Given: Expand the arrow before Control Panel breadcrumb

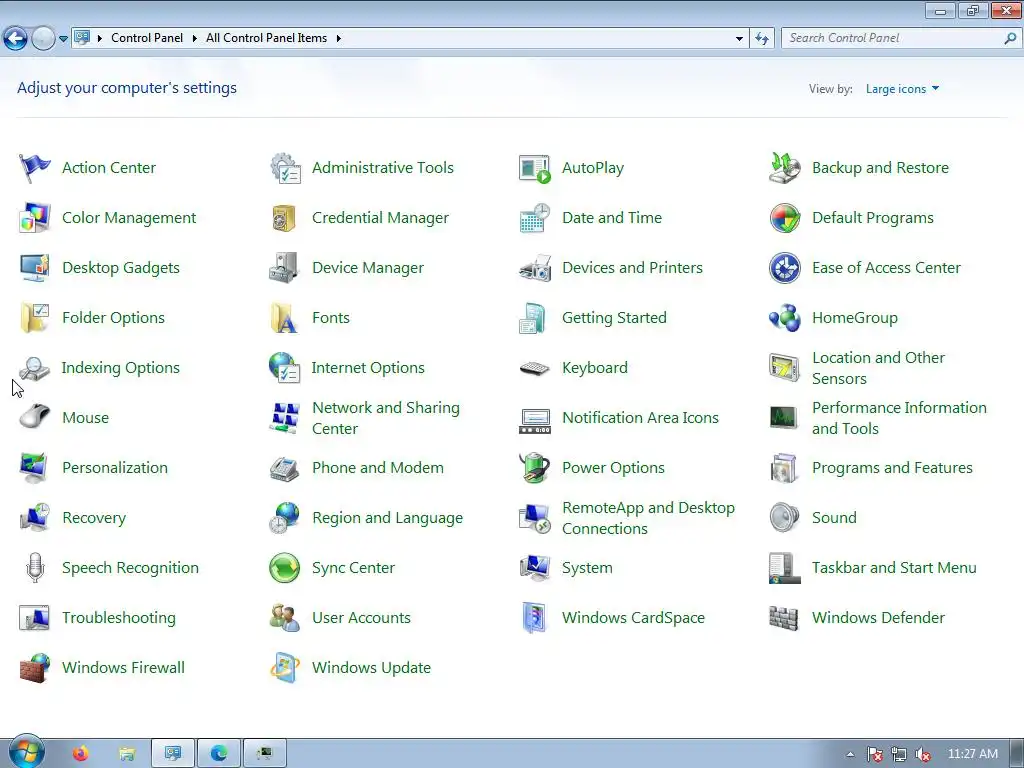Looking at the screenshot, I should click(100, 39).
